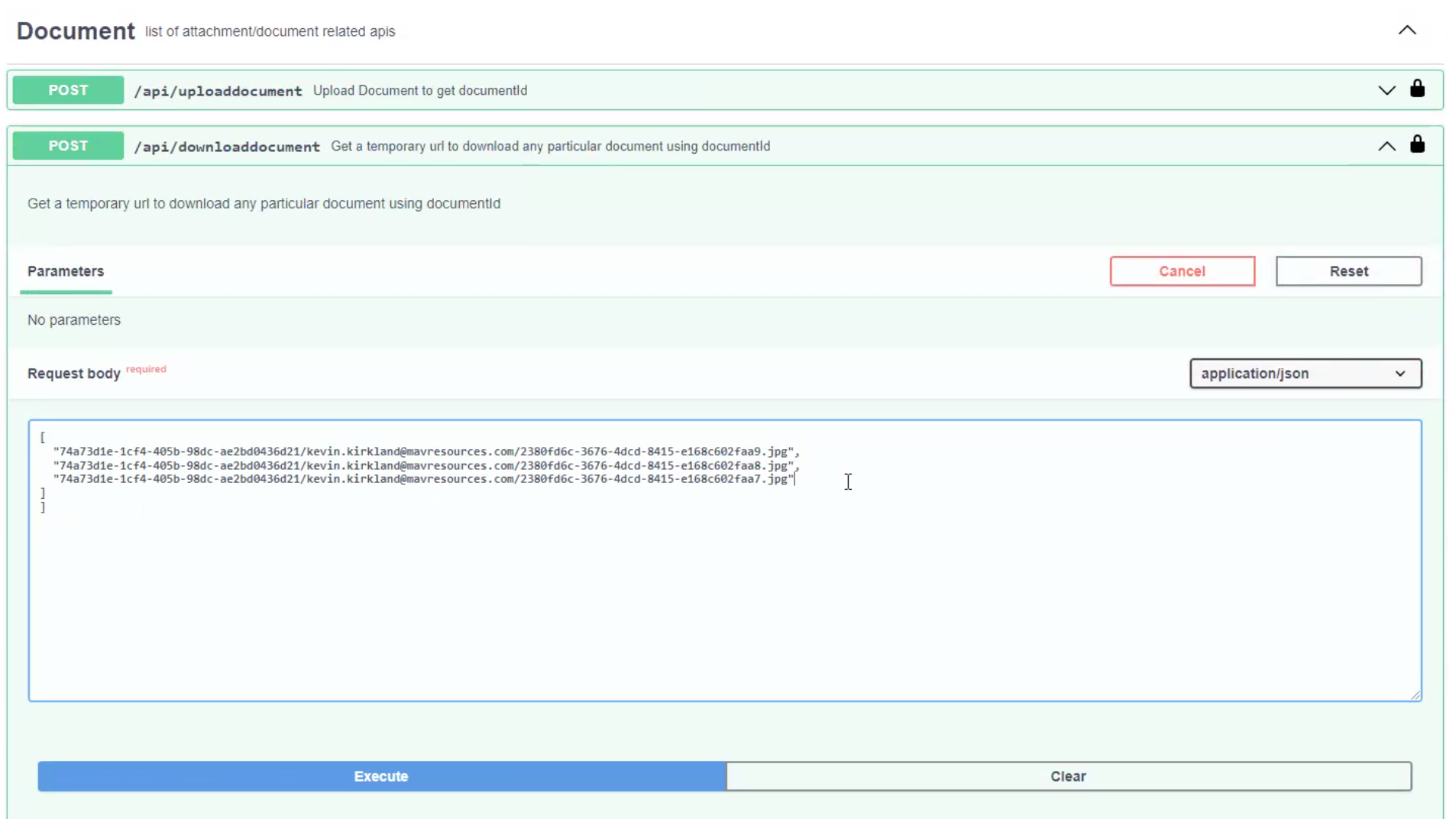Viewport: 1456px width, 819px height.
Task: Click the /api/uploaddocument path text
Action: pyautogui.click(x=218, y=91)
